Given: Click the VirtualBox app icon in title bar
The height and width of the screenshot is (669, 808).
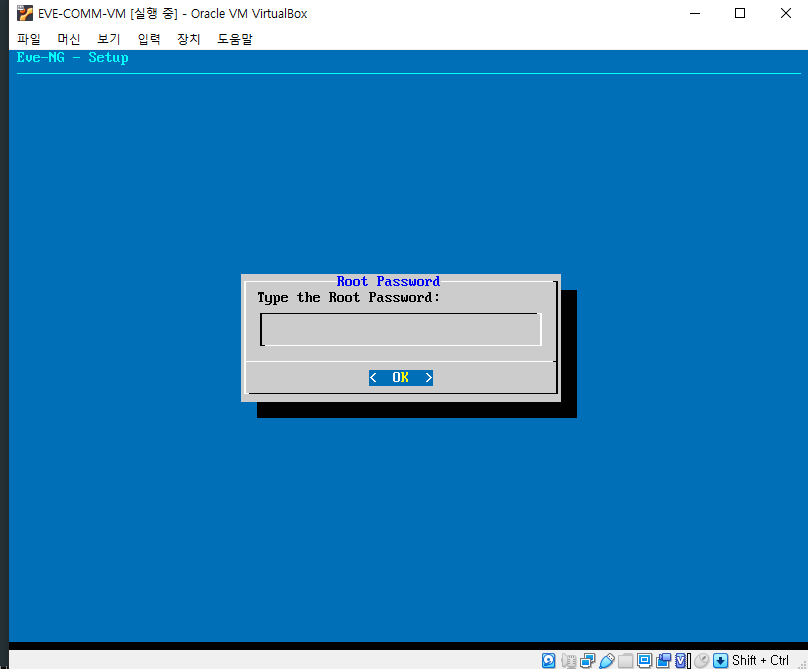Looking at the screenshot, I should pyautogui.click(x=25, y=13).
